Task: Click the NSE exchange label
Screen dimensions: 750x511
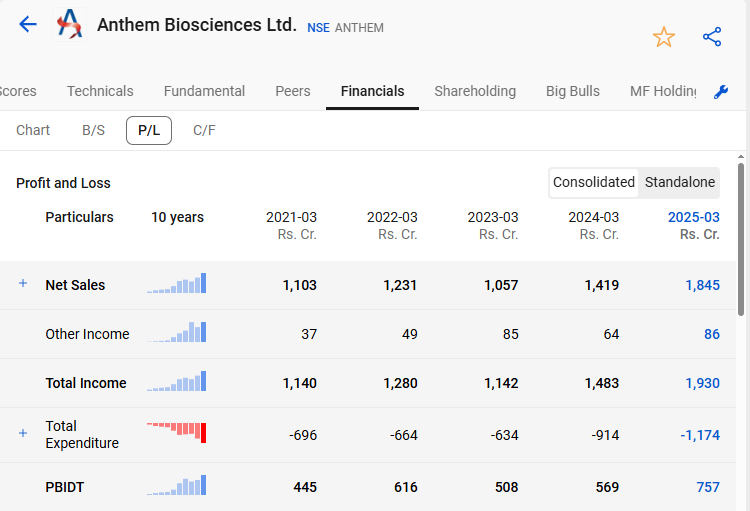Action: (318, 28)
